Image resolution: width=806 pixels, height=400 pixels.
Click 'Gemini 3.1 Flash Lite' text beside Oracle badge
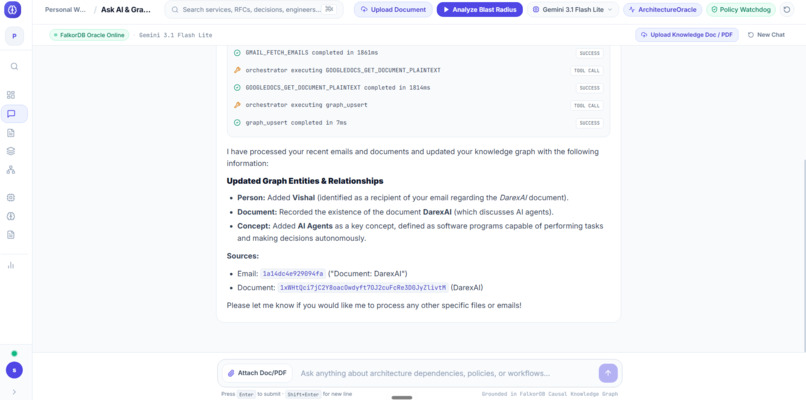point(175,35)
